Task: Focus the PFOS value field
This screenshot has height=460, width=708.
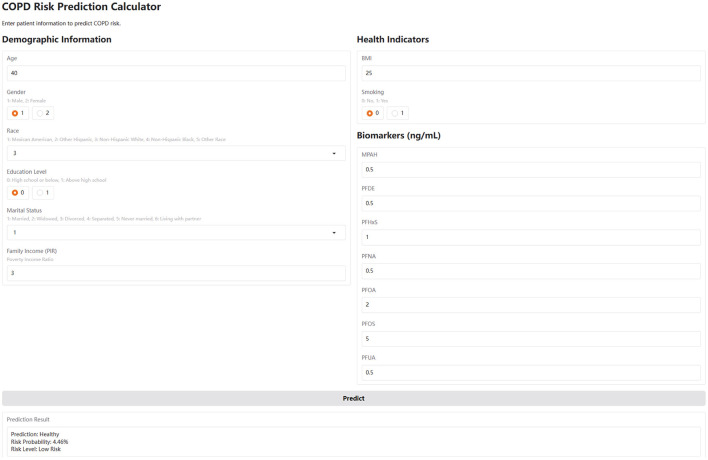Action: 531,339
